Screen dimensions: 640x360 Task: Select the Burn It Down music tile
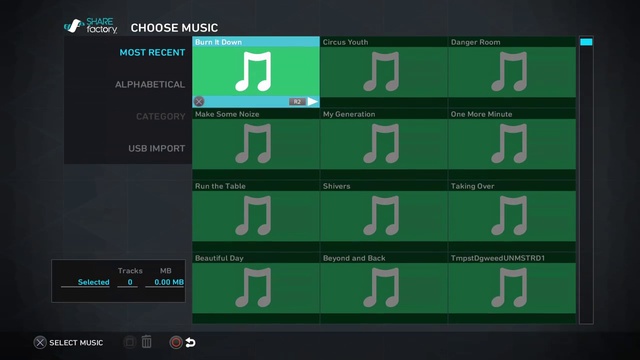pyautogui.click(x=256, y=72)
